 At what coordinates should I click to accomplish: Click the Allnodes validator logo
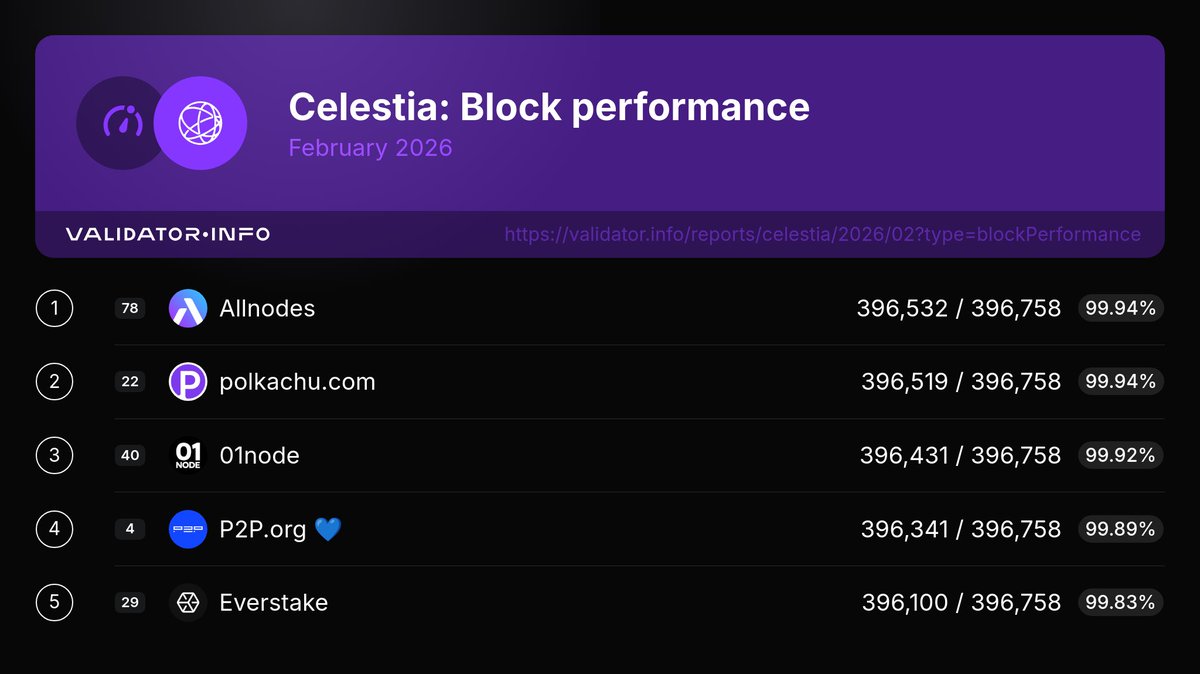188,308
